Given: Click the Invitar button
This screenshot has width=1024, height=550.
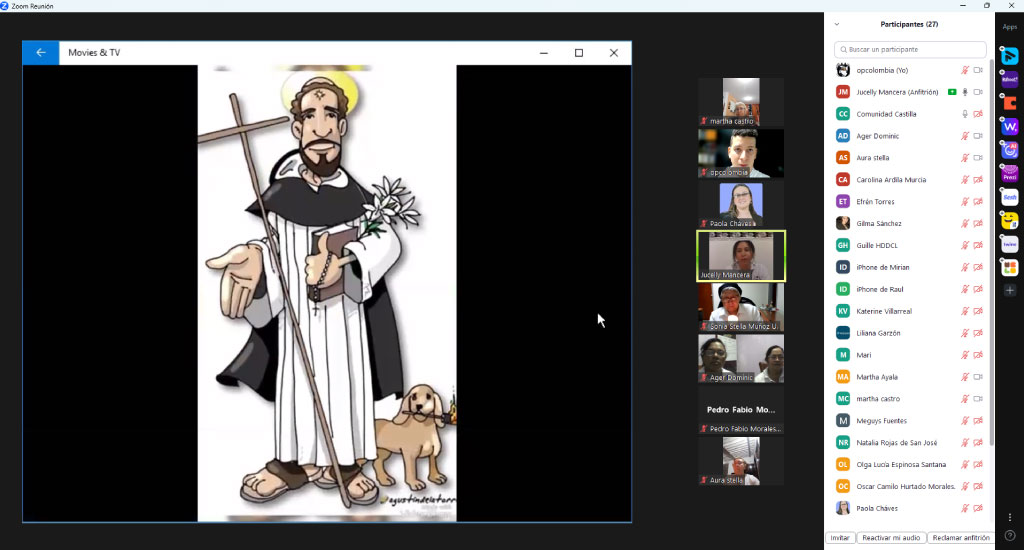Looking at the screenshot, I should [840, 538].
